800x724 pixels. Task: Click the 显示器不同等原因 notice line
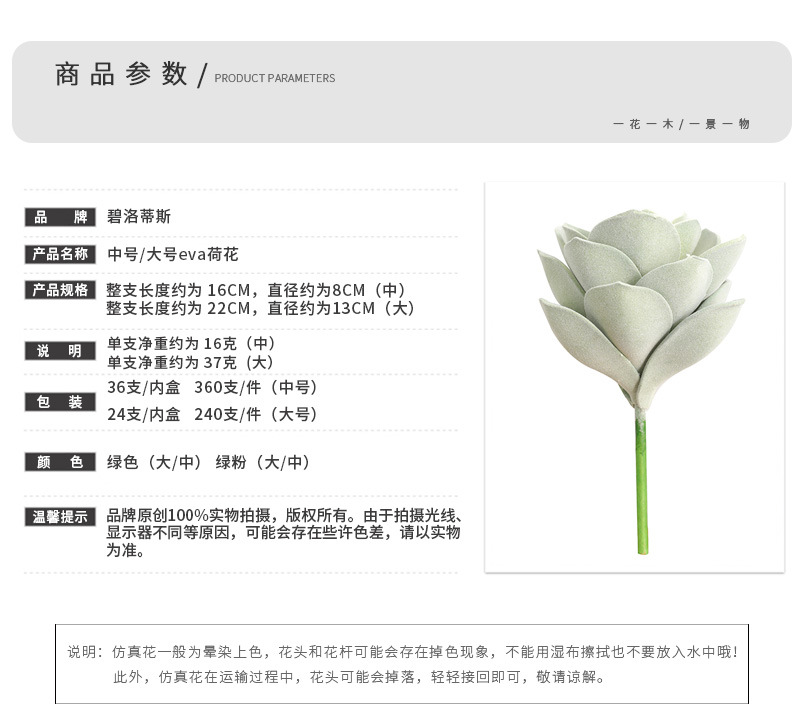[x=283, y=533]
